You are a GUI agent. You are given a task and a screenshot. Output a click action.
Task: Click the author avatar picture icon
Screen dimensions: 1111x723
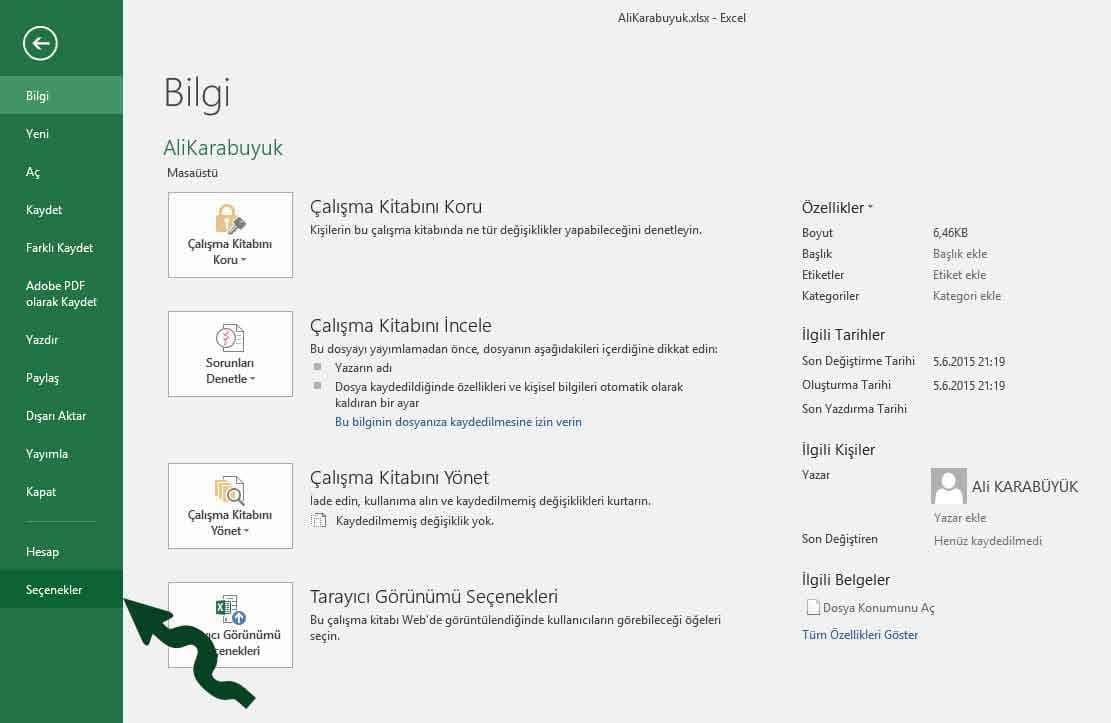pyautogui.click(x=948, y=486)
